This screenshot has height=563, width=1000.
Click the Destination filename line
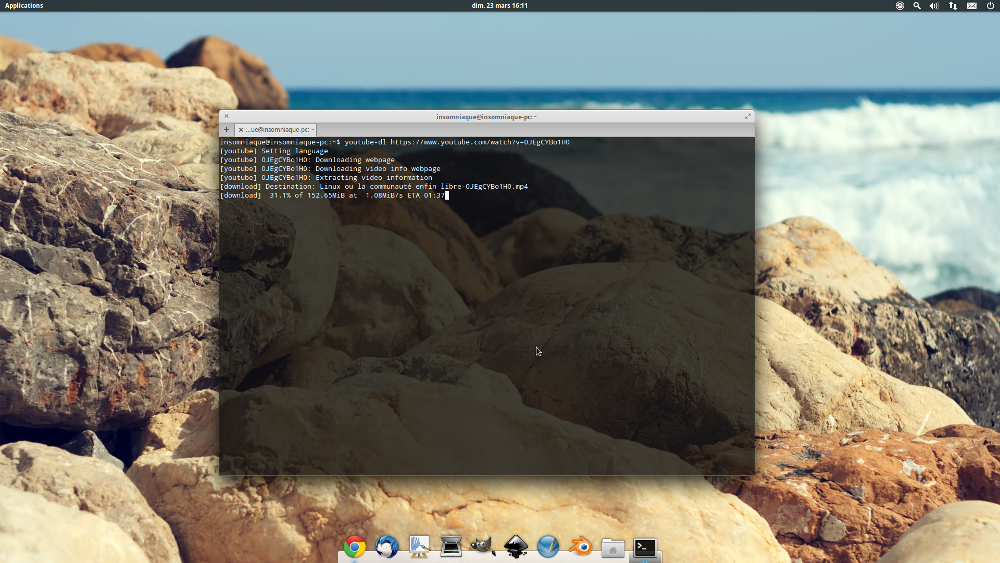(x=374, y=187)
